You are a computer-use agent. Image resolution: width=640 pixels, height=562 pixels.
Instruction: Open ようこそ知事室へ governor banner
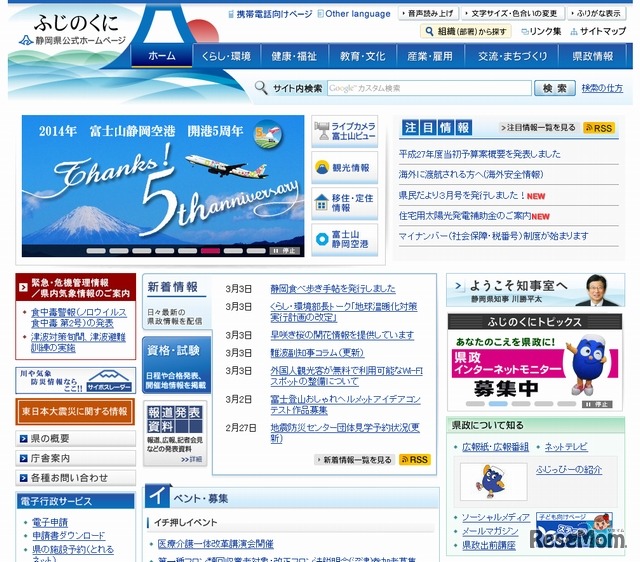[536, 290]
